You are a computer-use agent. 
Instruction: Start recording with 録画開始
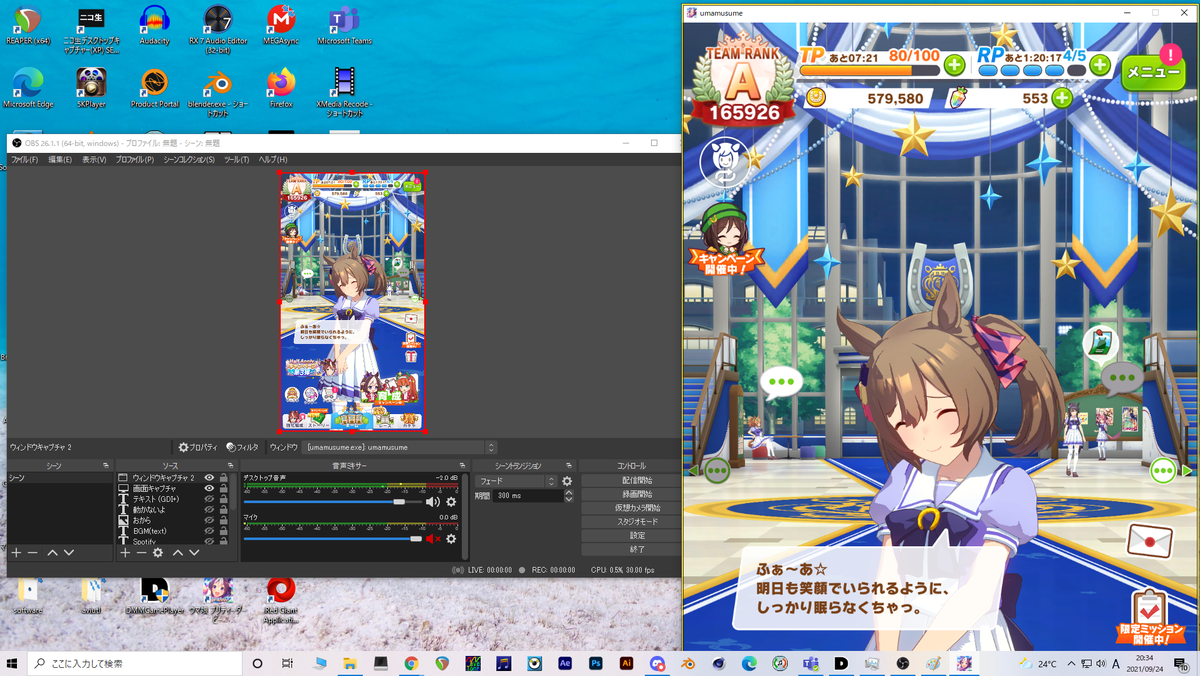point(630,494)
